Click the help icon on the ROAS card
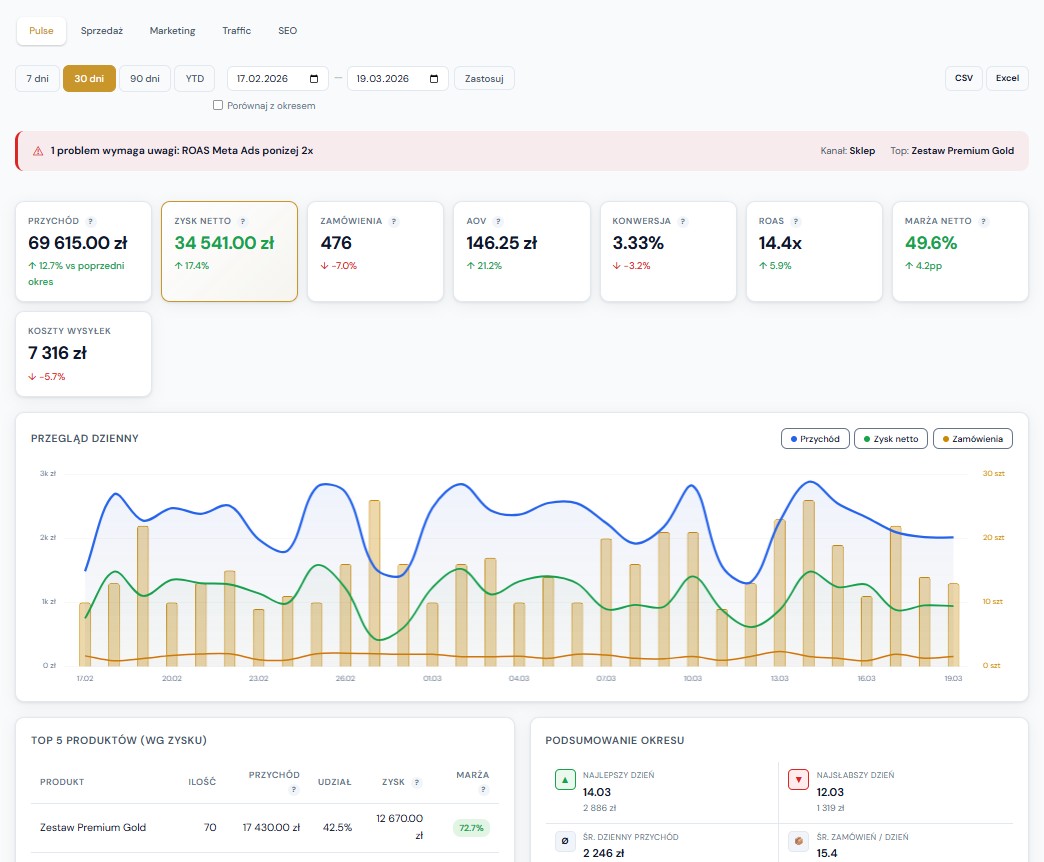This screenshot has width=1044, height=862. tap(795, 221)
